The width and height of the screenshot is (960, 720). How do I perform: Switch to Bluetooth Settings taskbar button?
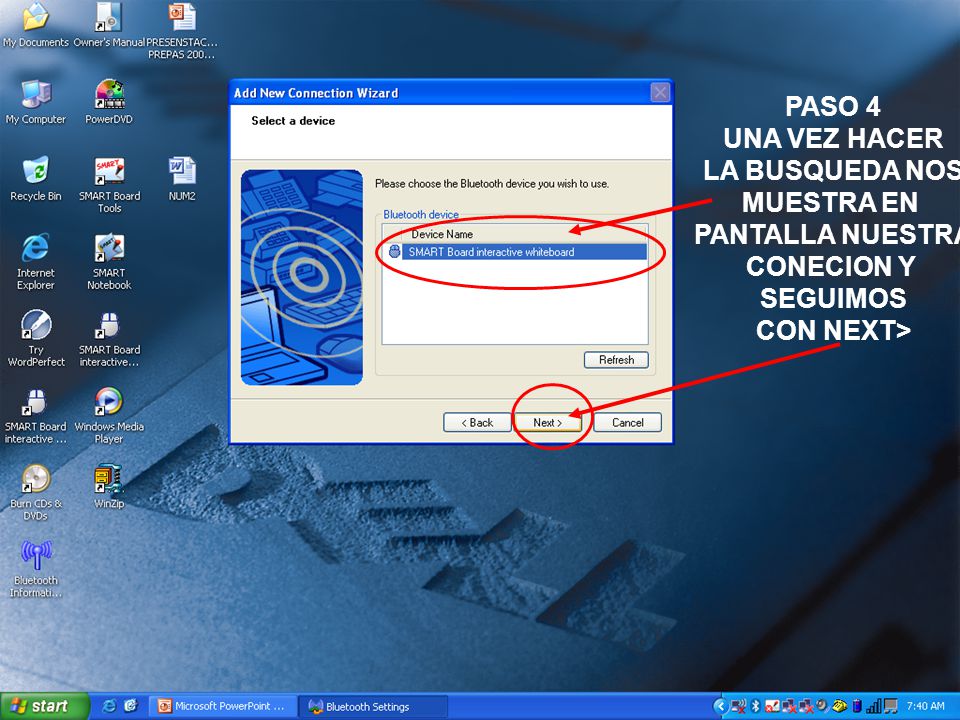coord(372,706)
